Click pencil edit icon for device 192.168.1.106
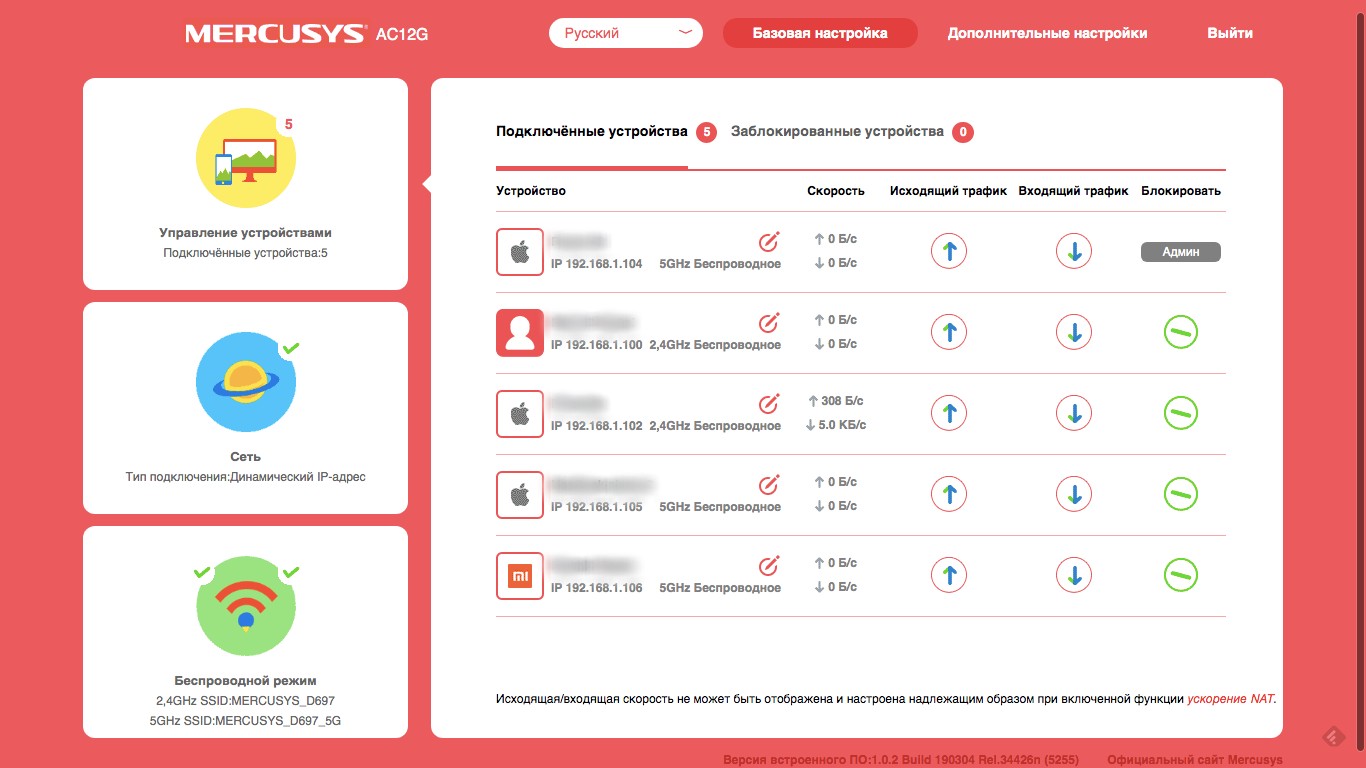 tap(768, 565)
